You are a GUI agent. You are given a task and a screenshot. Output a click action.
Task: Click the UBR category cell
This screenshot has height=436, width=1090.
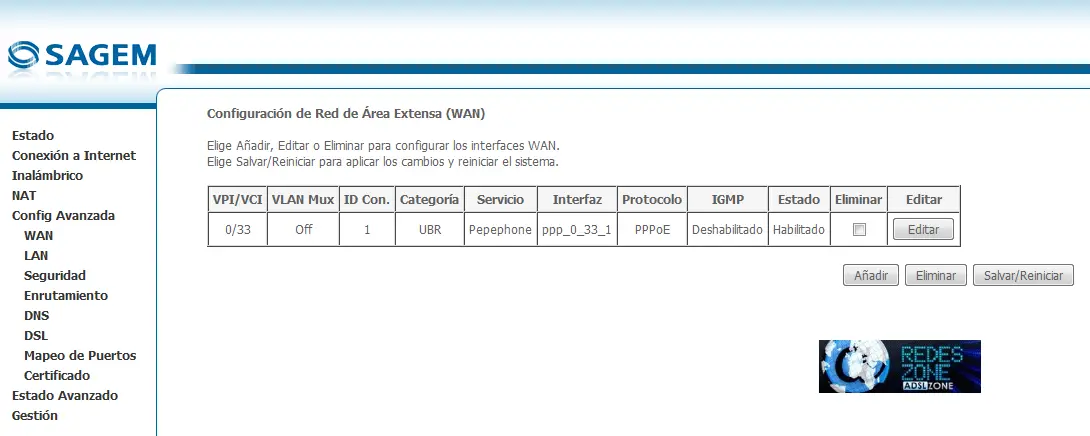(x=430, y=229)
